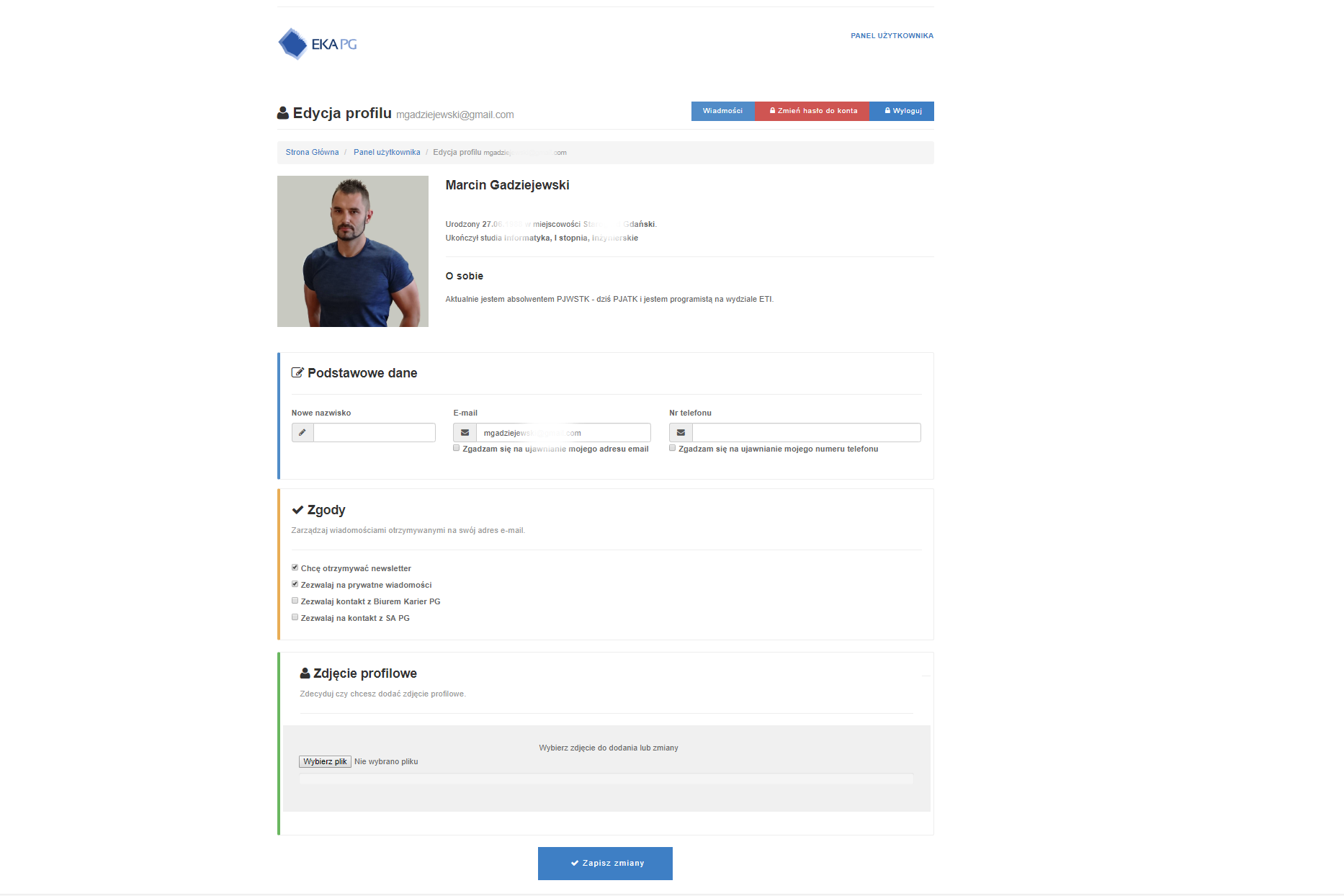
Task: Enable consent to reveal phone number
Action: pyautogui.click(x=673, y=448)
